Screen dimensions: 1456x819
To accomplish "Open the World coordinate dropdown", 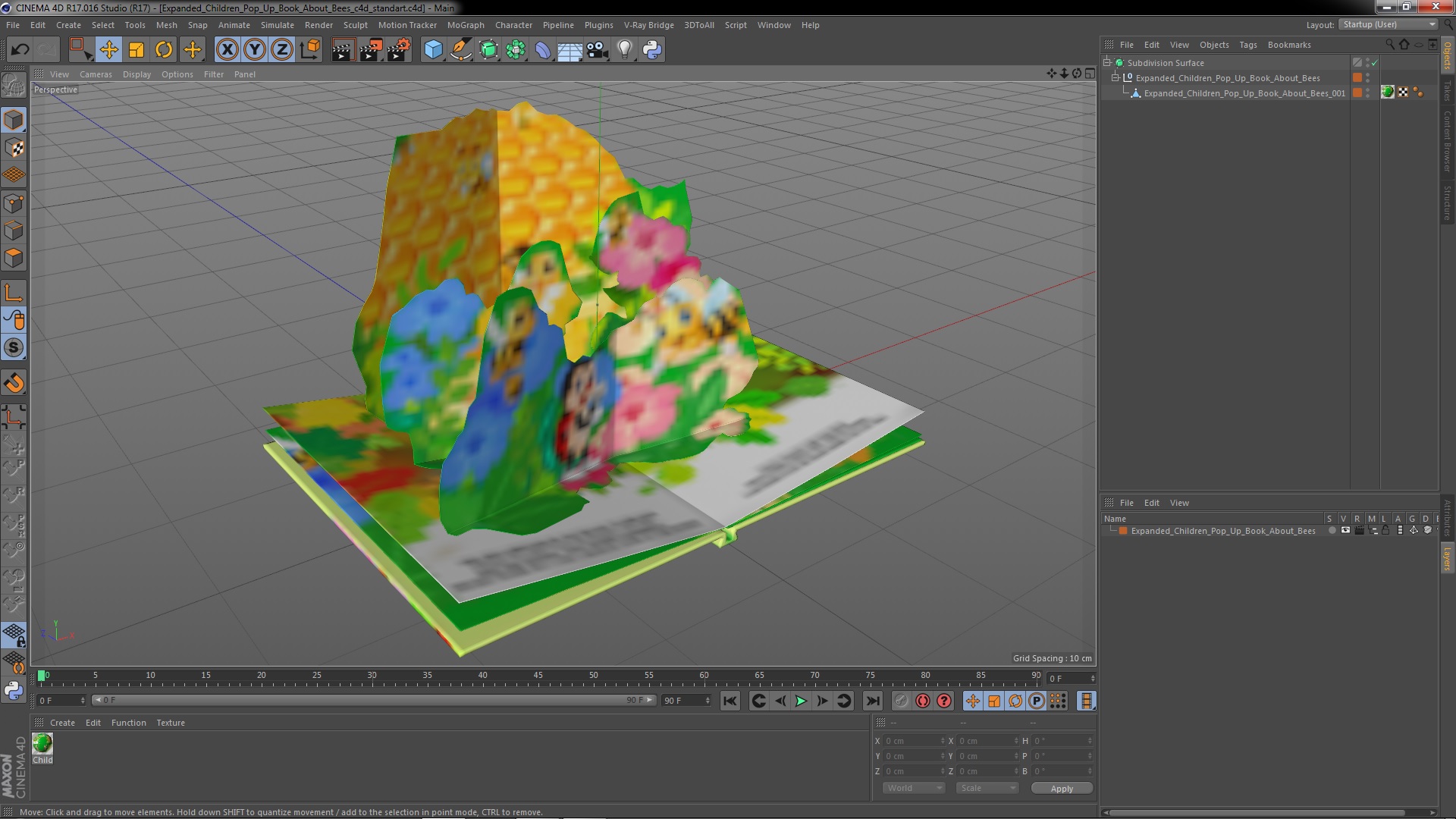I will tap(914, 788).
